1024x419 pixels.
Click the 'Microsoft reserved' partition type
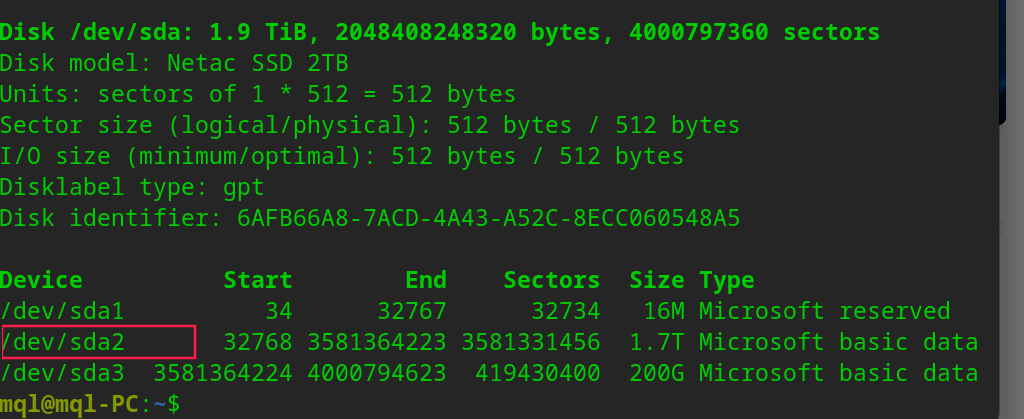pyautogui.click(x=824, y=311)
